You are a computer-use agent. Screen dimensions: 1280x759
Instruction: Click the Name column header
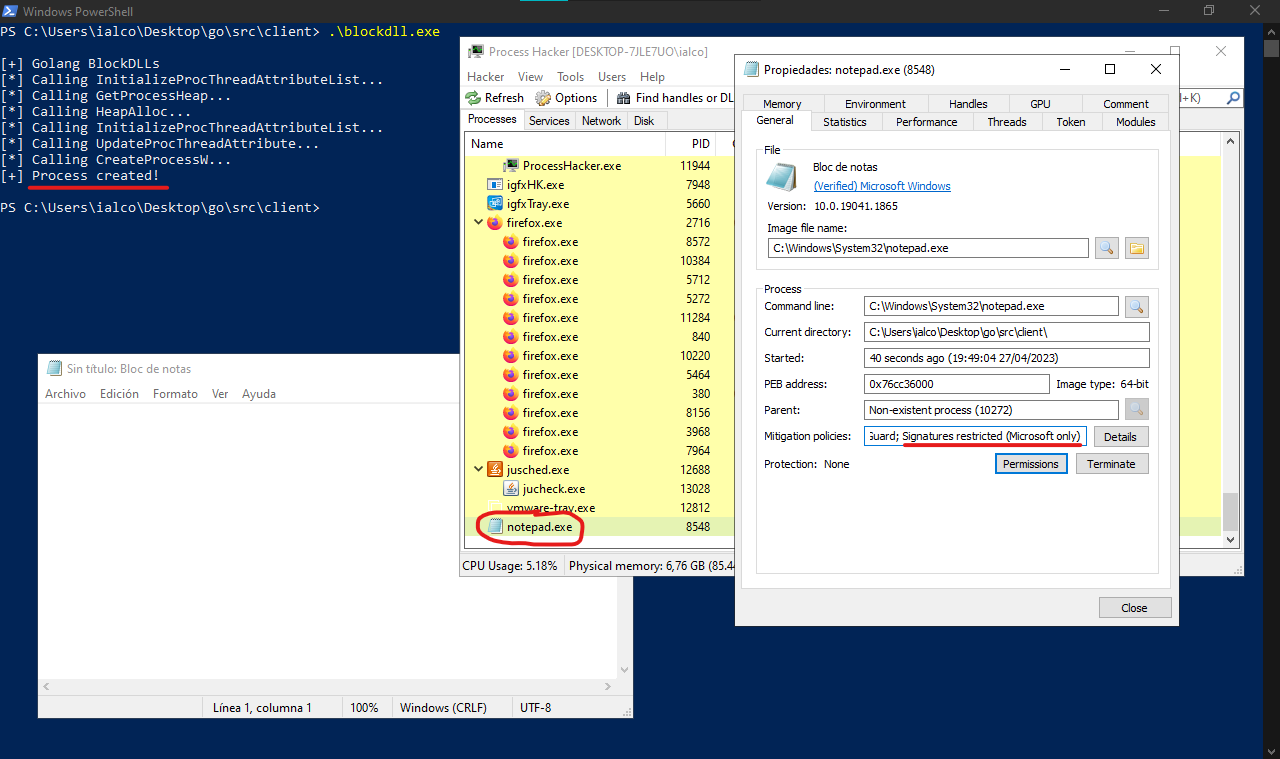[x=566, y=144]
